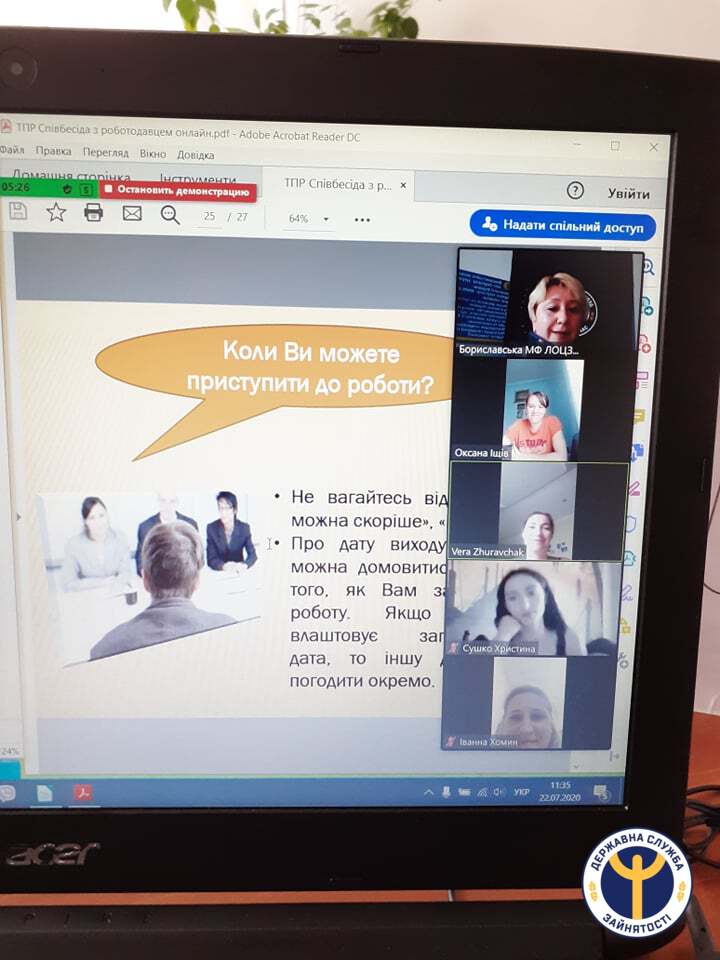Screen dimensions: 720x960
Task: Close the ТПР Співбесіда document tab
Action: (x=403, y=185)
